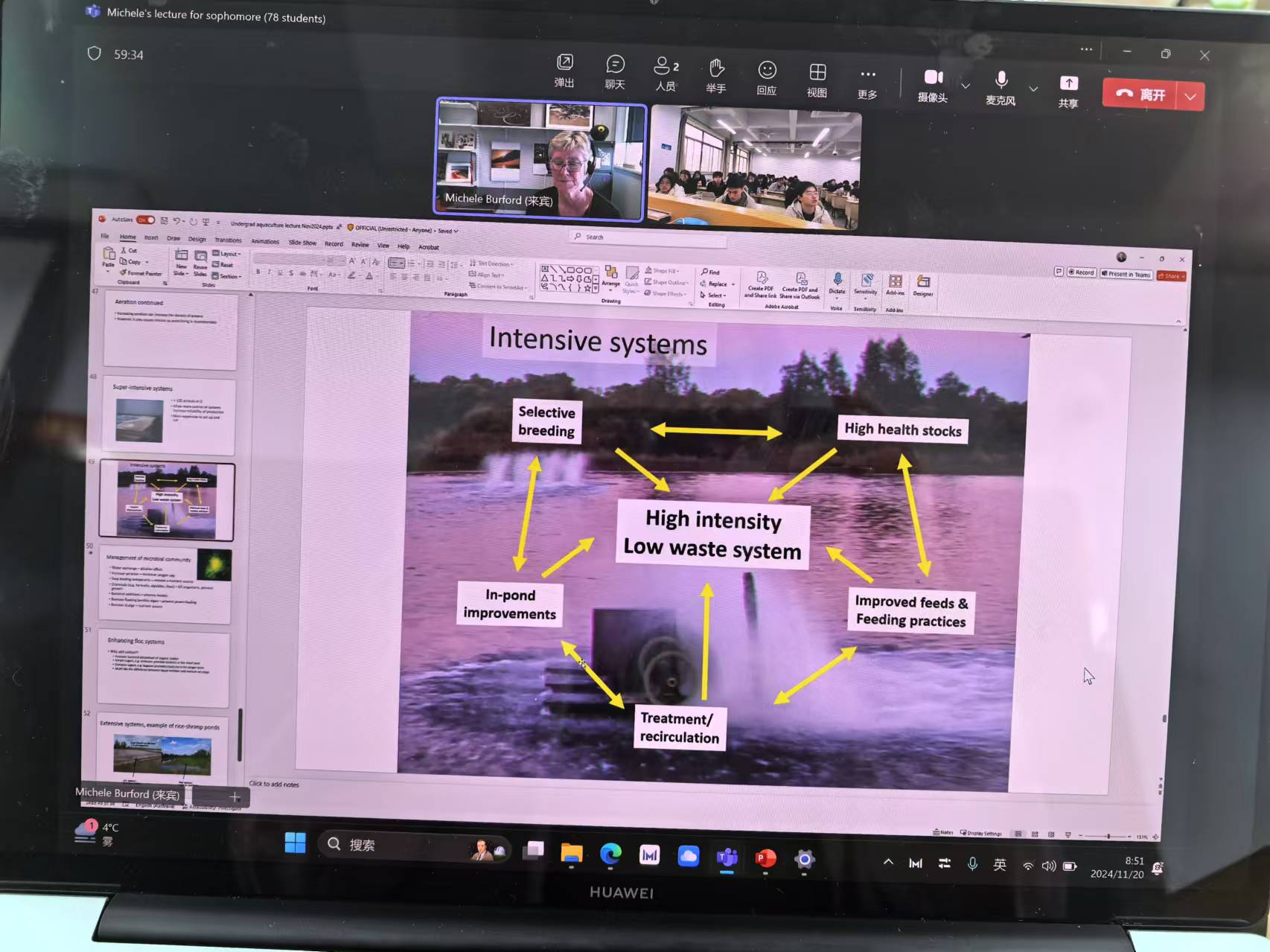This screenshot has height=952, width=1270.
Task: Click the share screen icon
Action: coord(1068,91)
